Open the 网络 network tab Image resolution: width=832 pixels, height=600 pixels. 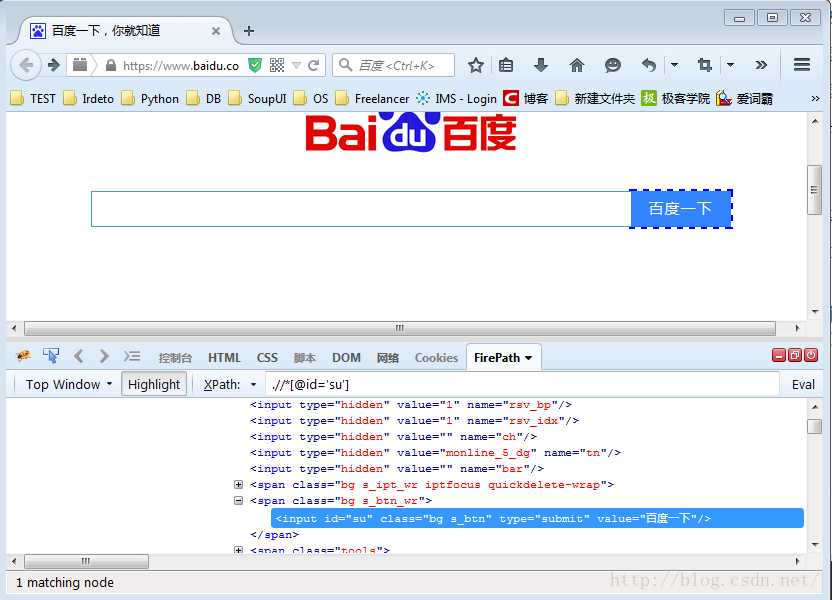[387, 358]
